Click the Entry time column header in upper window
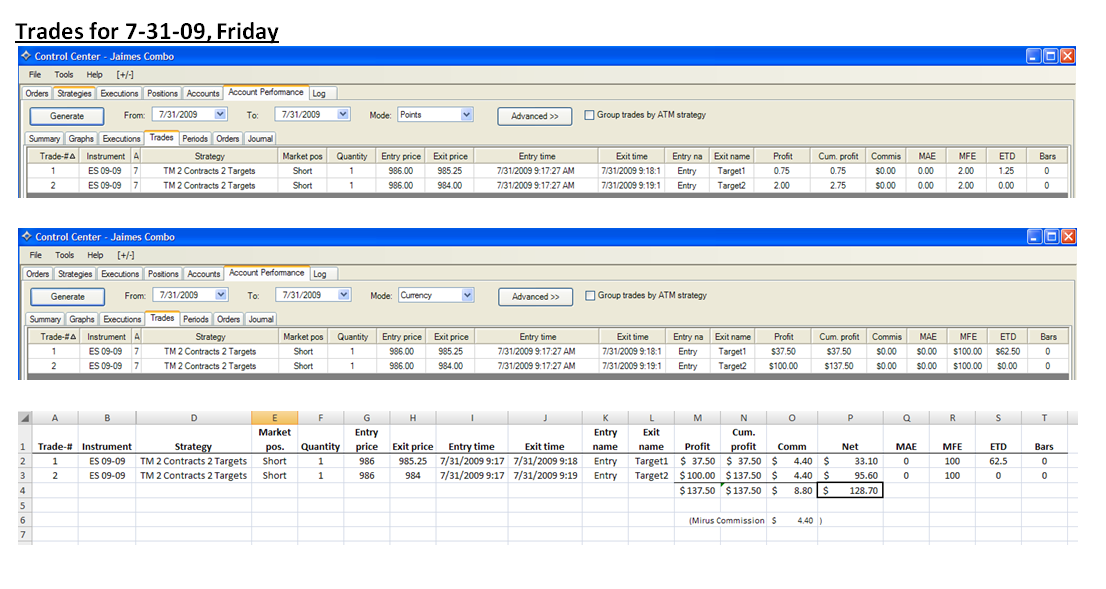1106x589 pixels. click(x=537, y=156)
